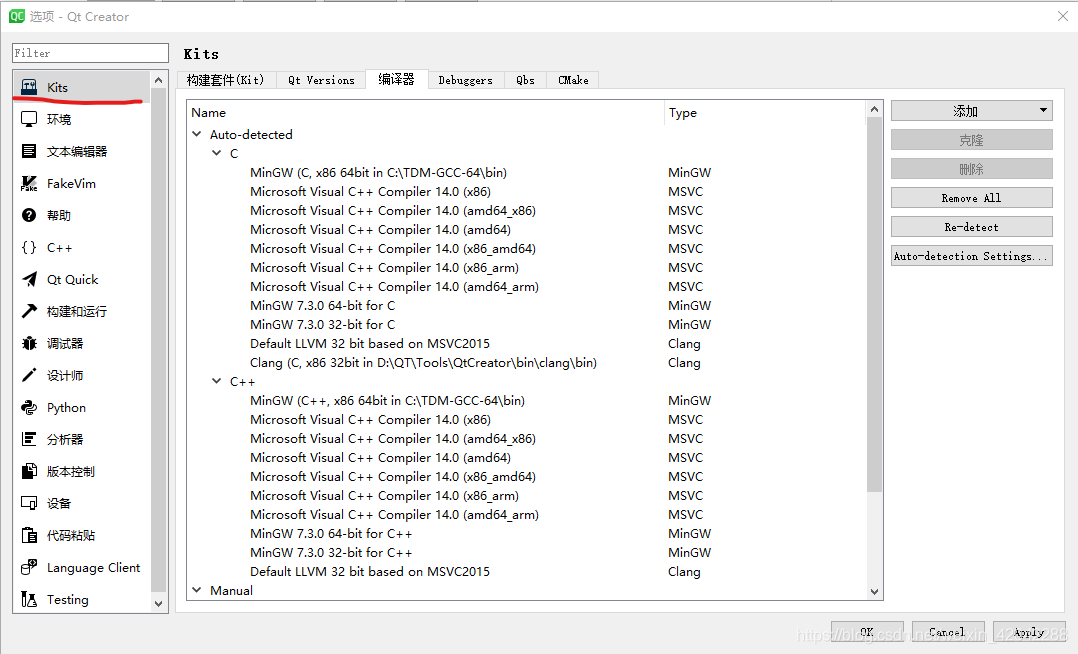Open Auto-detection Settings

[970, 255]
